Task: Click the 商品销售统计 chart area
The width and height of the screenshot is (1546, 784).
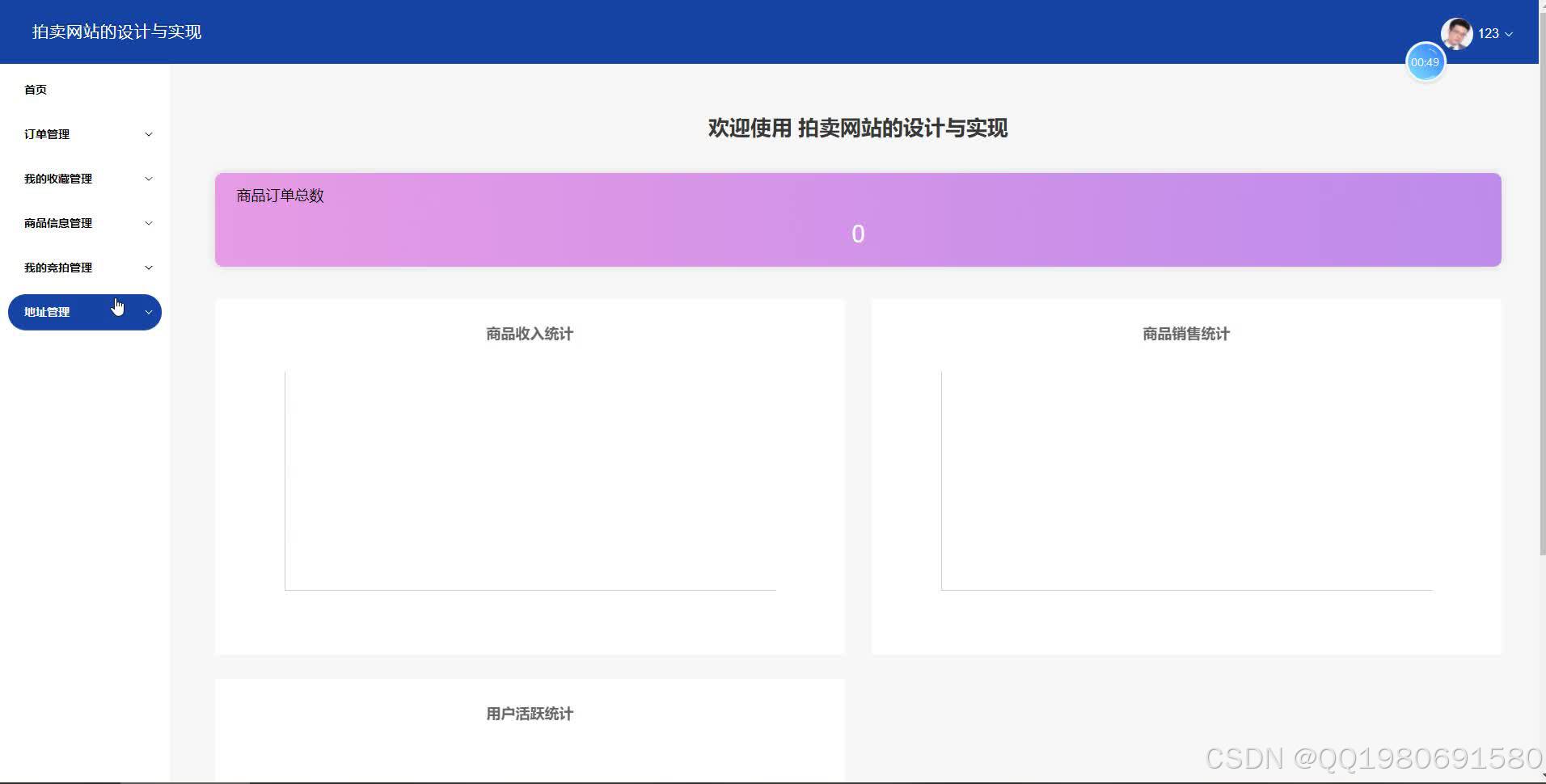Action: [1185, 477]
